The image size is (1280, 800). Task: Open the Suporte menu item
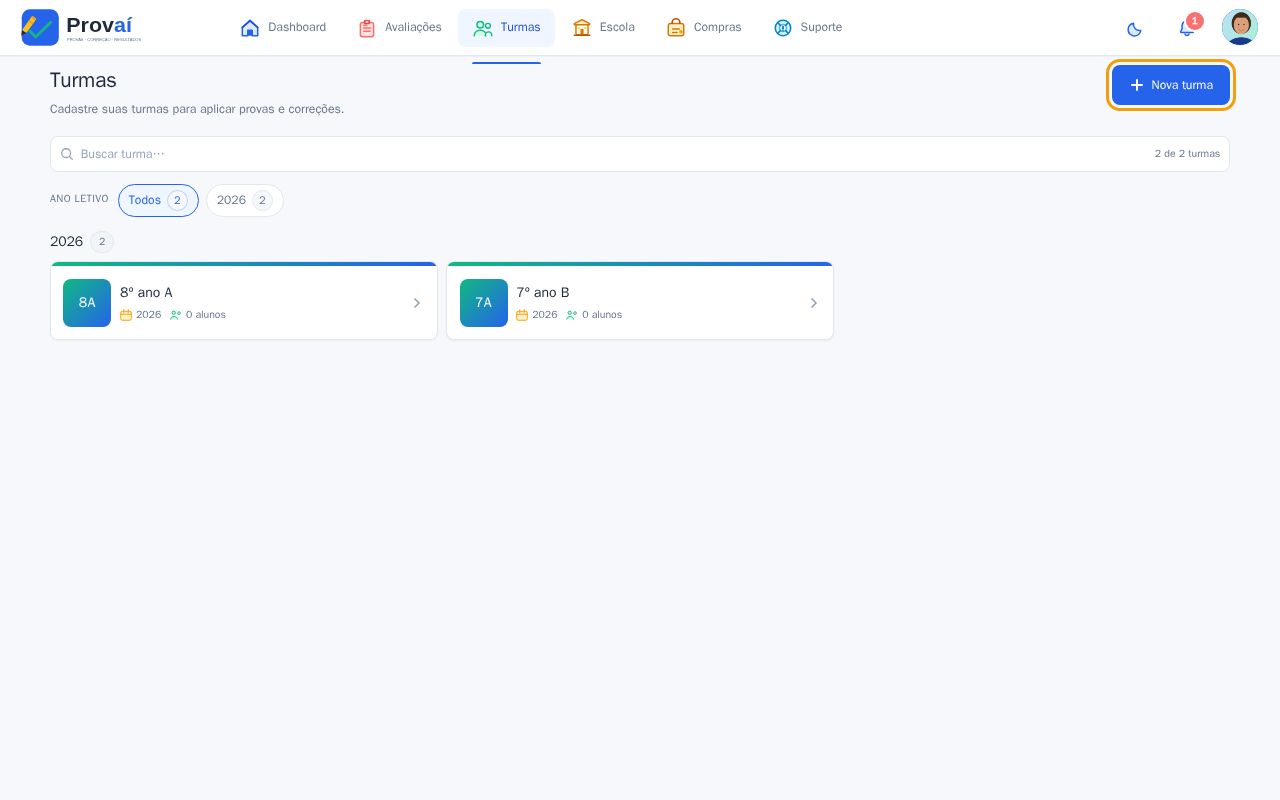click(x=808, y=28)
